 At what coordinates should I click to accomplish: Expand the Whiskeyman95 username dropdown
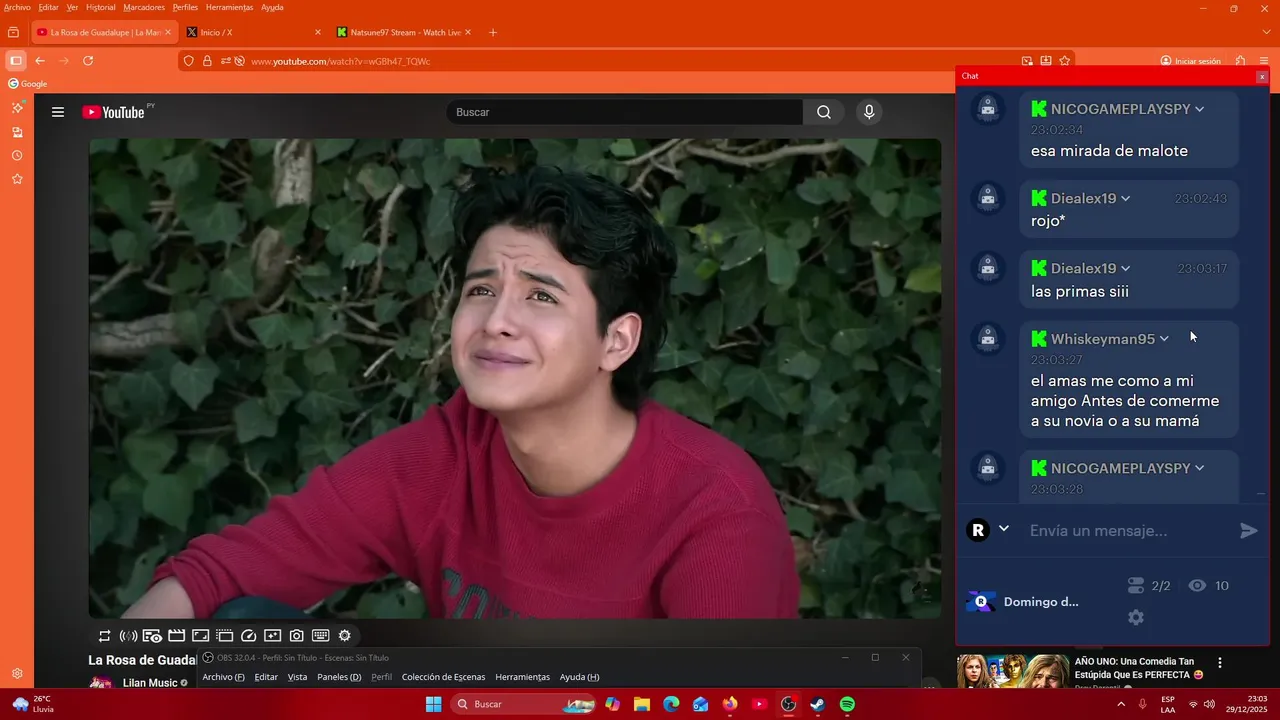1164,339
